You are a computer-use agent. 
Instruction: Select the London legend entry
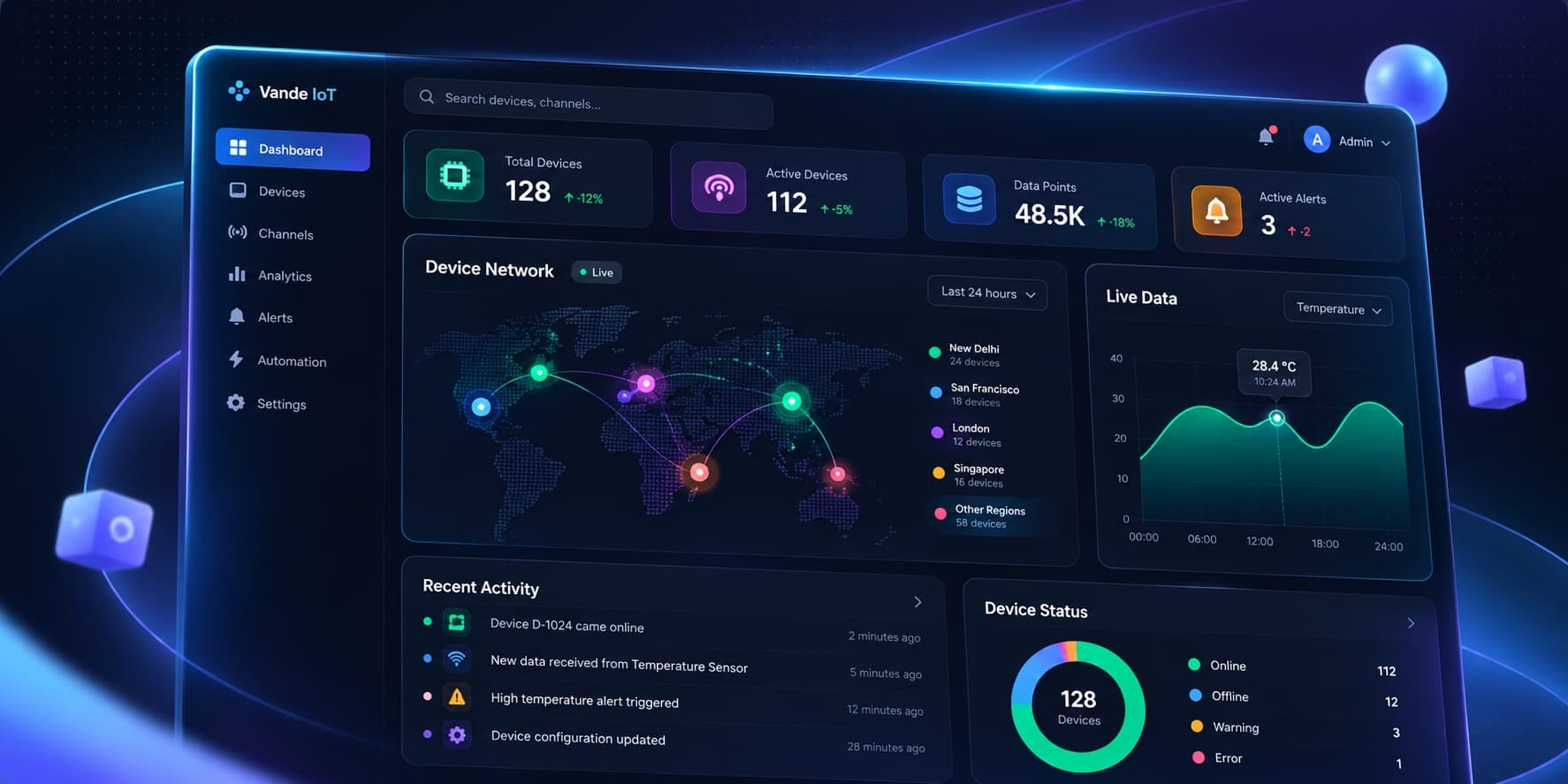click(x=966, y=435)
